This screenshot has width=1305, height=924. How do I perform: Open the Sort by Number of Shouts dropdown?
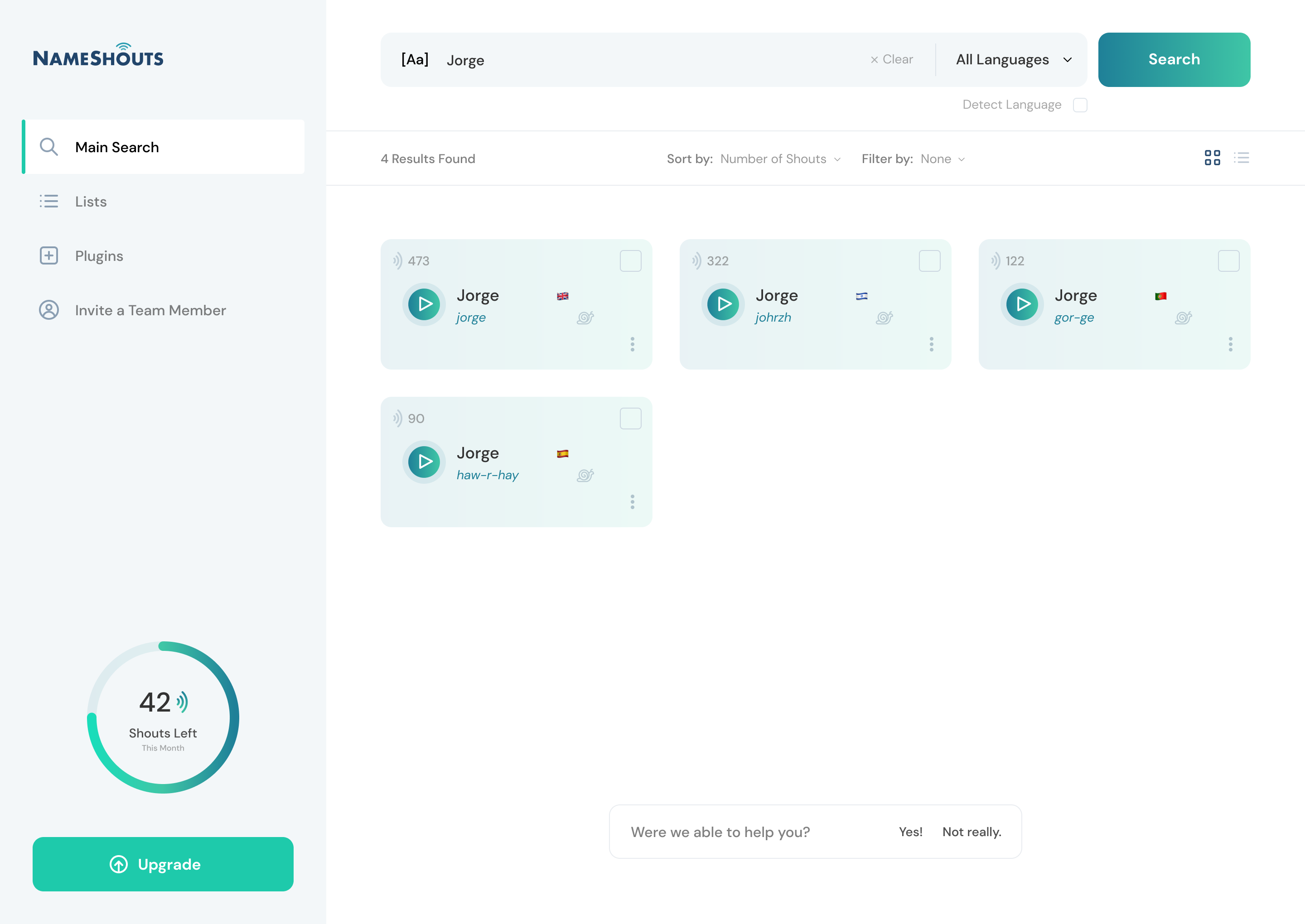click(780, 159)
